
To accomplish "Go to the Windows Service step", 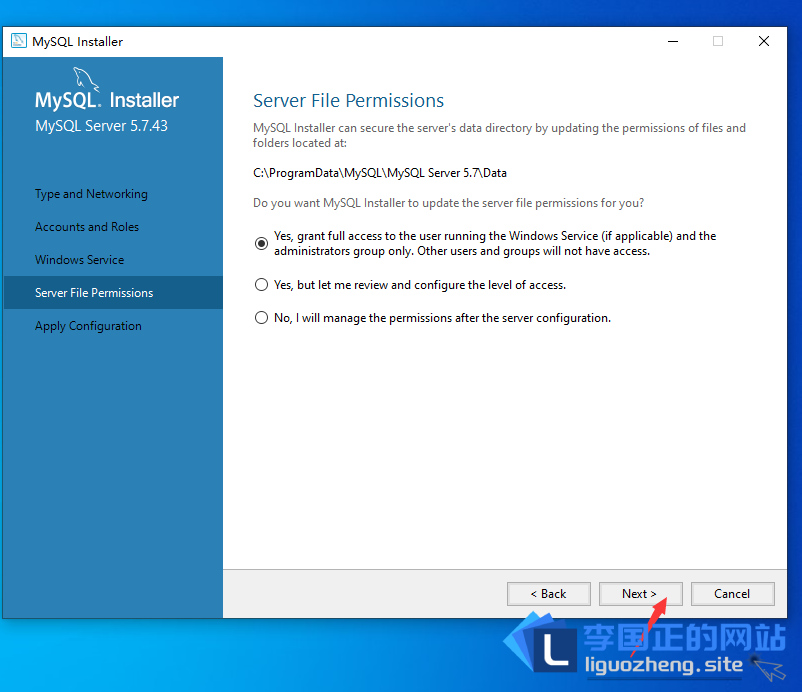I will 79,260.
